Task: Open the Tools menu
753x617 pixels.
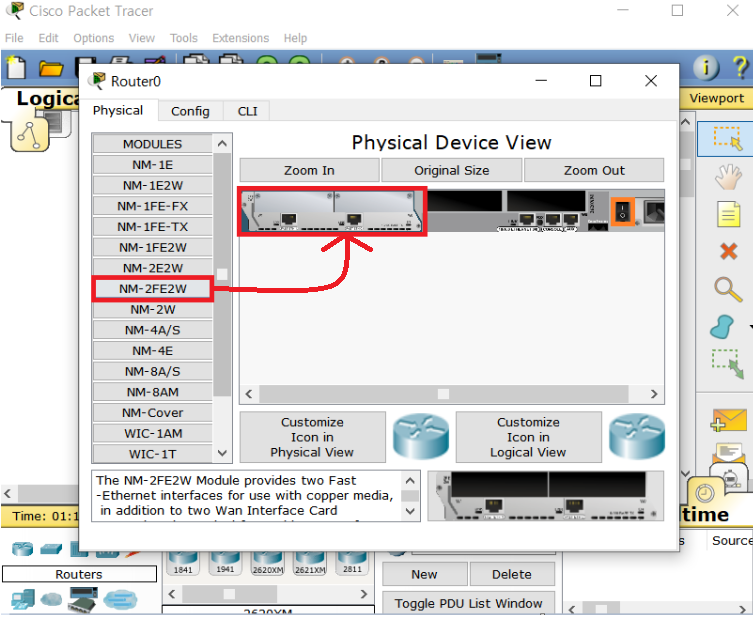Action: coord(183,38)
